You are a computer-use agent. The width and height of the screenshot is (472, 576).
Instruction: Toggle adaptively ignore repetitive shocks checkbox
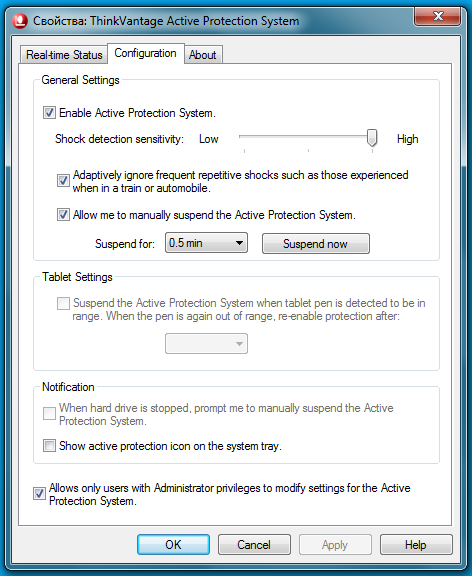click(x=63, y=181)
